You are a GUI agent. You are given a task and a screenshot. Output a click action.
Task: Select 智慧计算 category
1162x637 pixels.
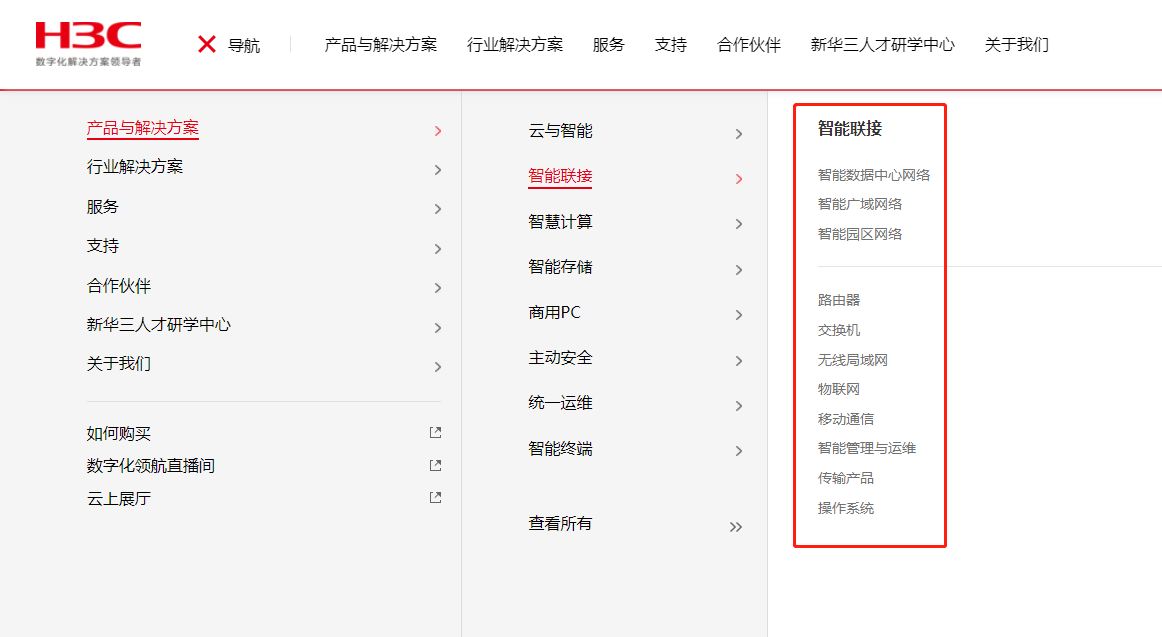[560, 222]
